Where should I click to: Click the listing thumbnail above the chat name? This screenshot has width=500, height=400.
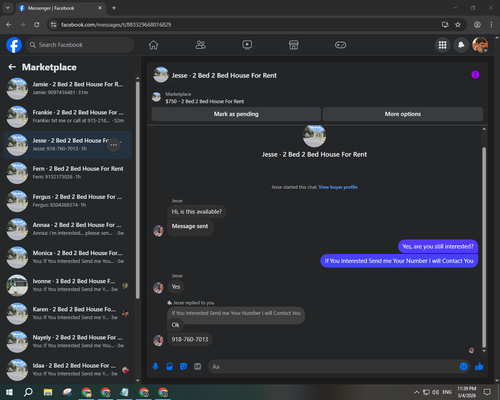pos(314,136)
